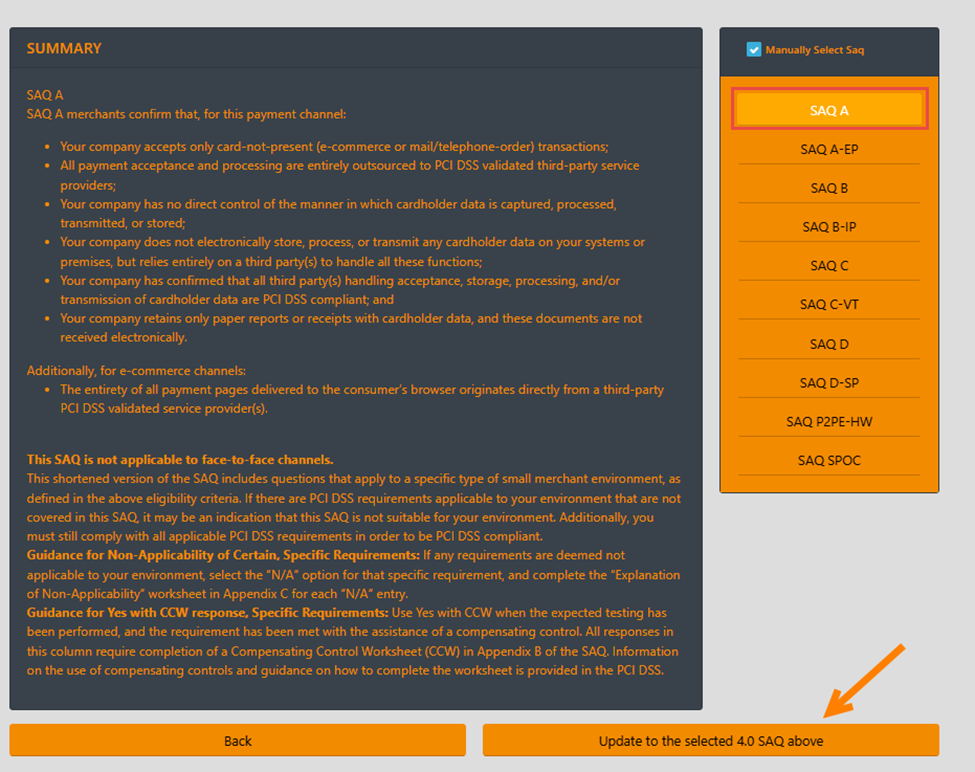Viewport: 975px width, 772px height.
Task: Click the Guidance for Non-Applicability heading text
Action: [x=222, y=555]
